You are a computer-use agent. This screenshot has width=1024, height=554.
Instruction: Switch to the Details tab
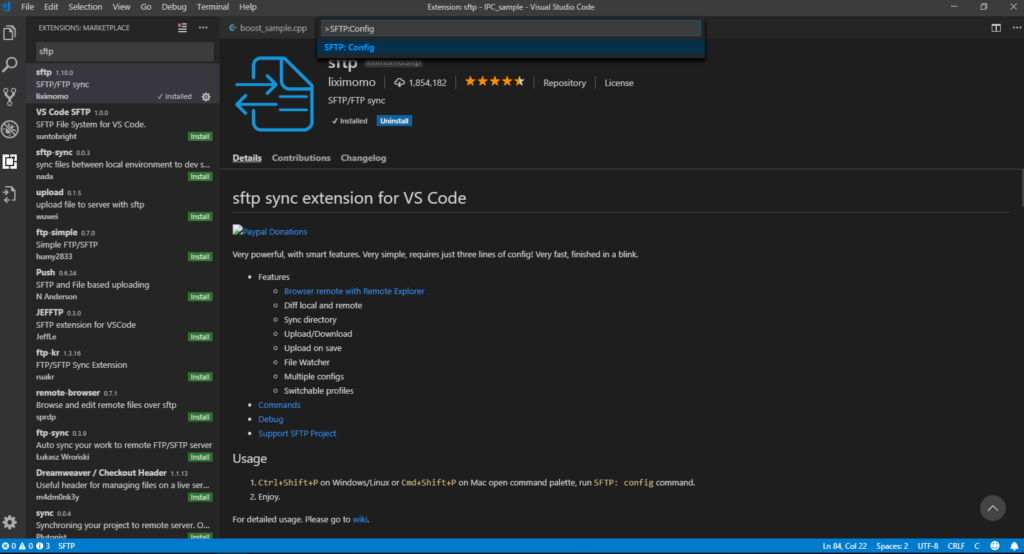[x=247, y=158]
